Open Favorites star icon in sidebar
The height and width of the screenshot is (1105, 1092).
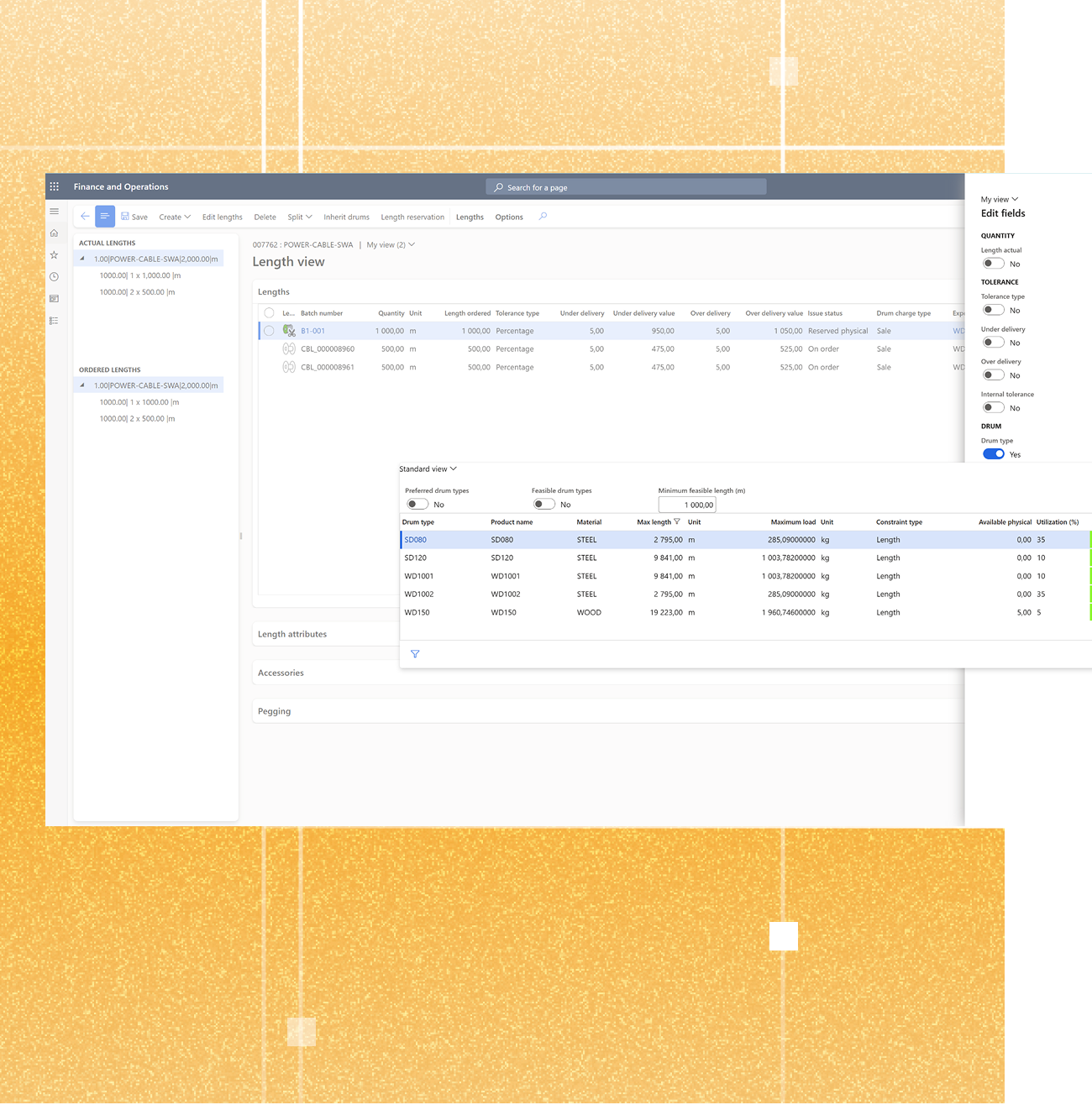click(x=55, y=255)
